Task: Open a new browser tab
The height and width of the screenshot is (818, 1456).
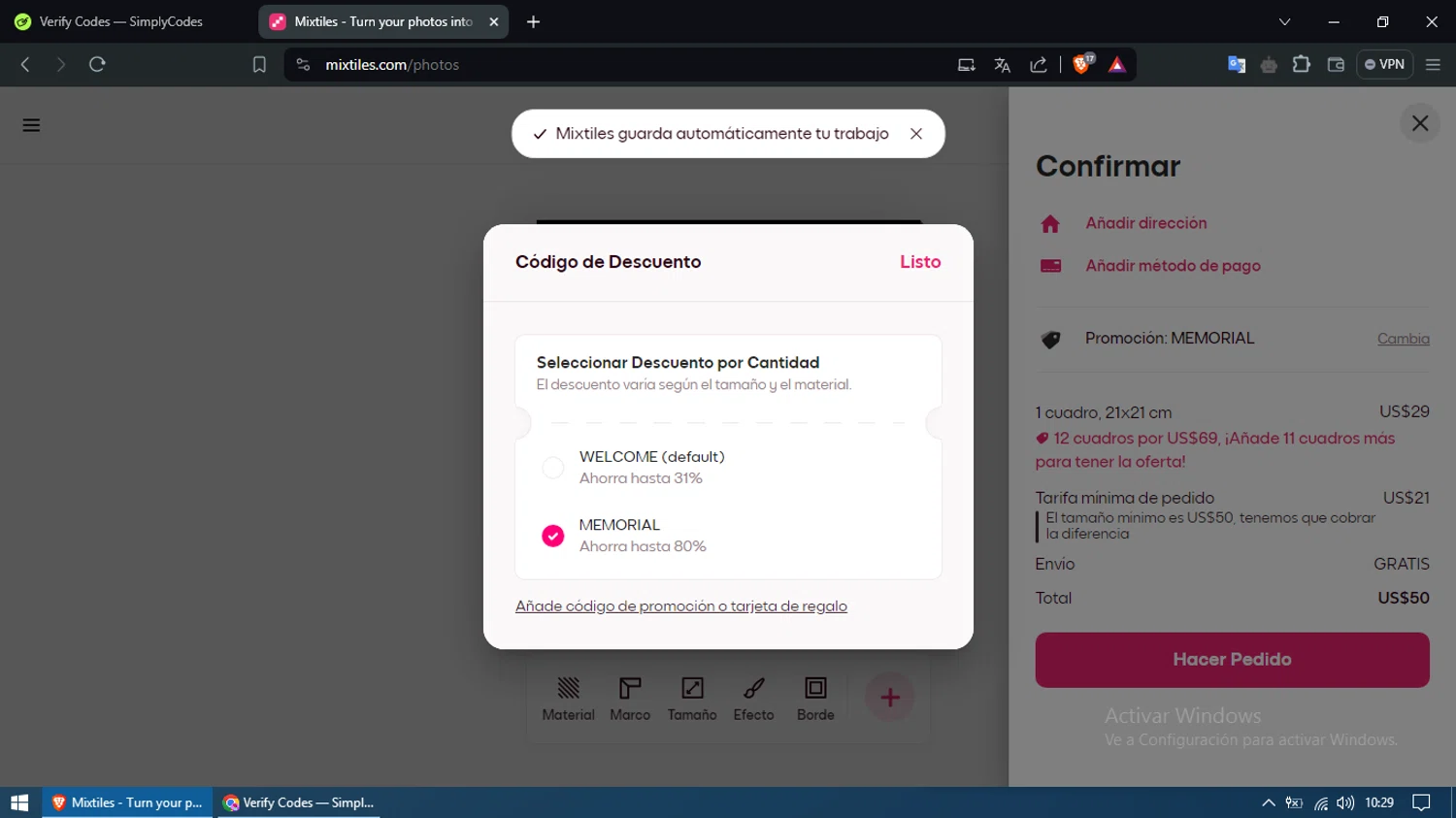Action: coord(533,21)
